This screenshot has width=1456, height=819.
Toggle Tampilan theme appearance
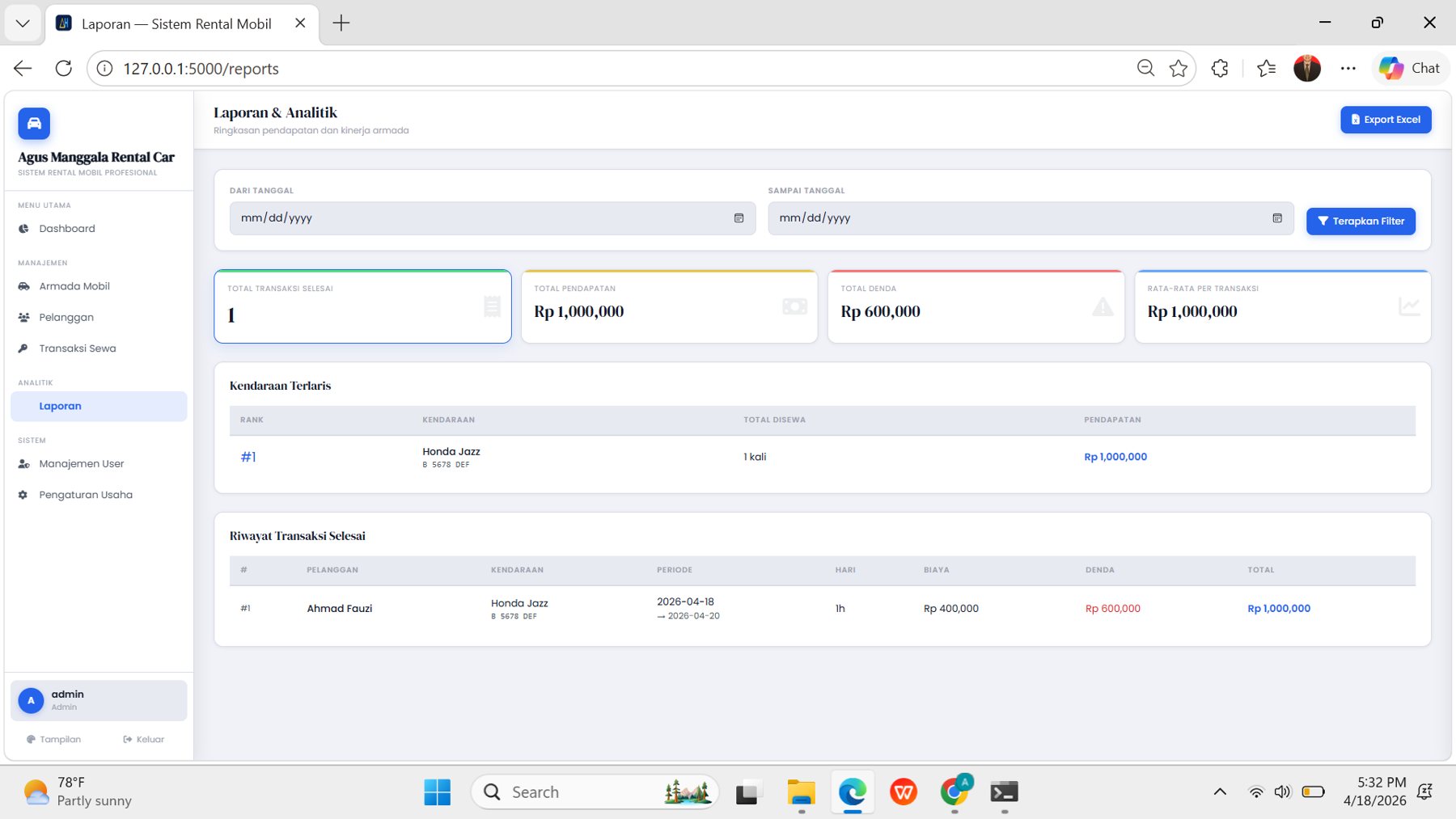point(54,740)
